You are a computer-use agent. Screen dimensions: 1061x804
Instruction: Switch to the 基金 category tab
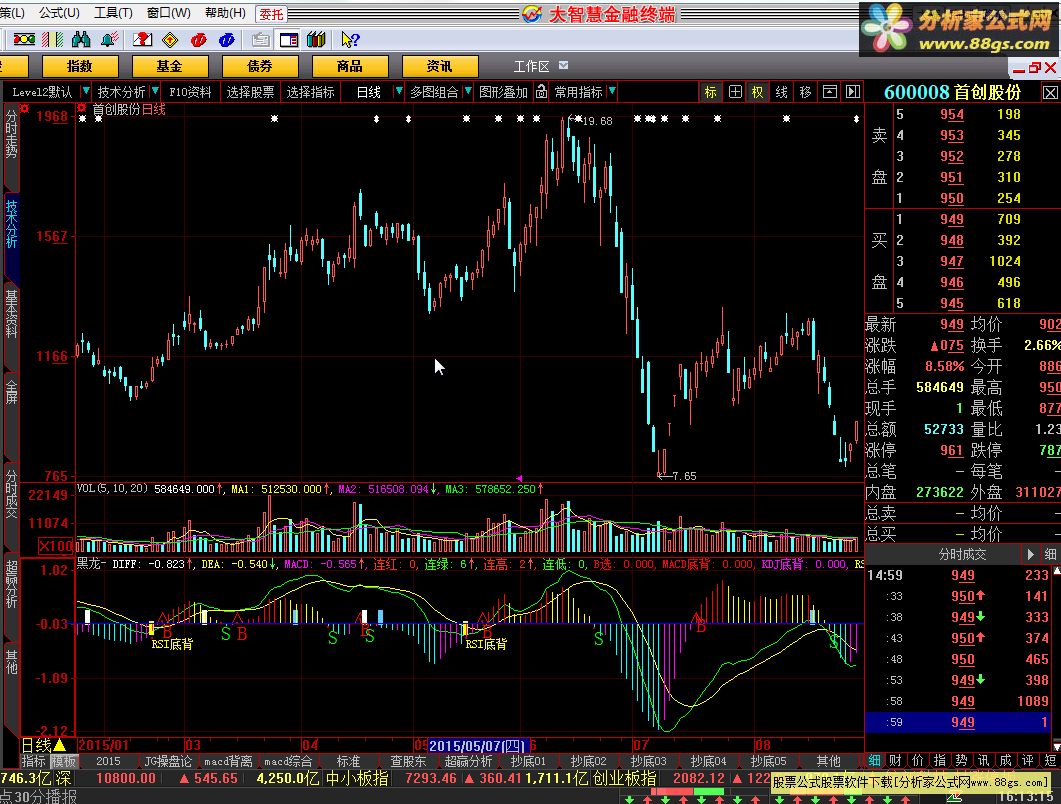[169, 66]
